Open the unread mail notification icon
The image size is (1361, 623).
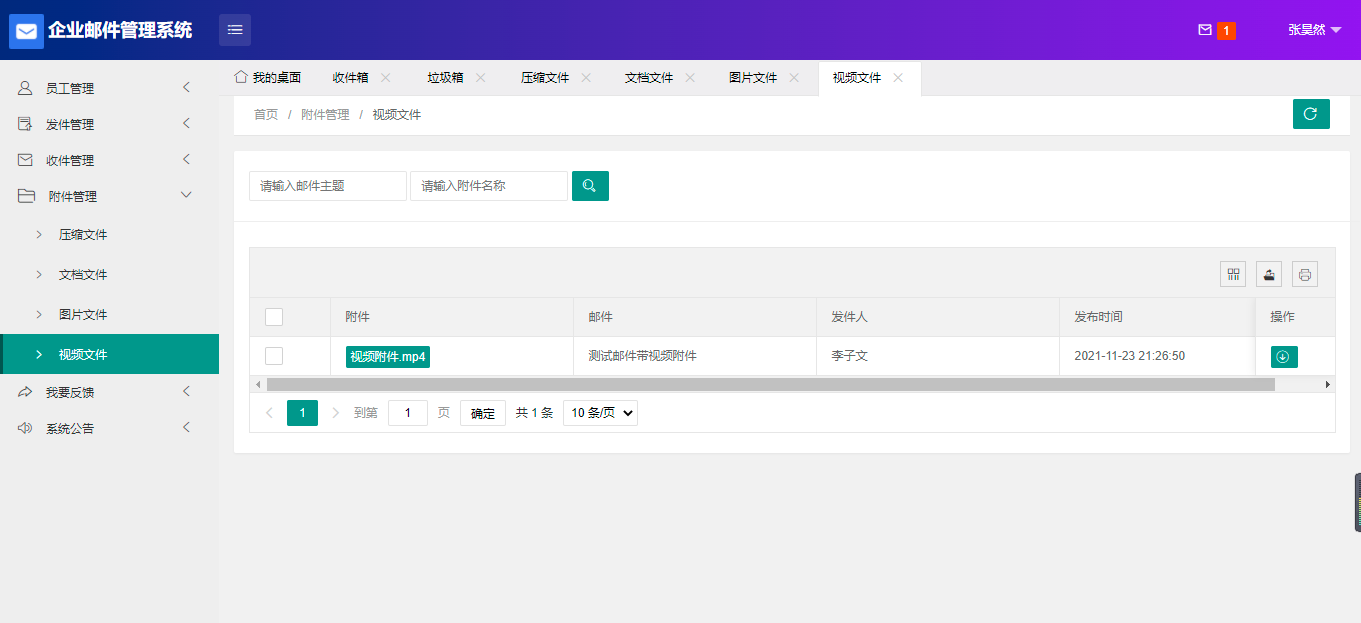point(1205,30)
